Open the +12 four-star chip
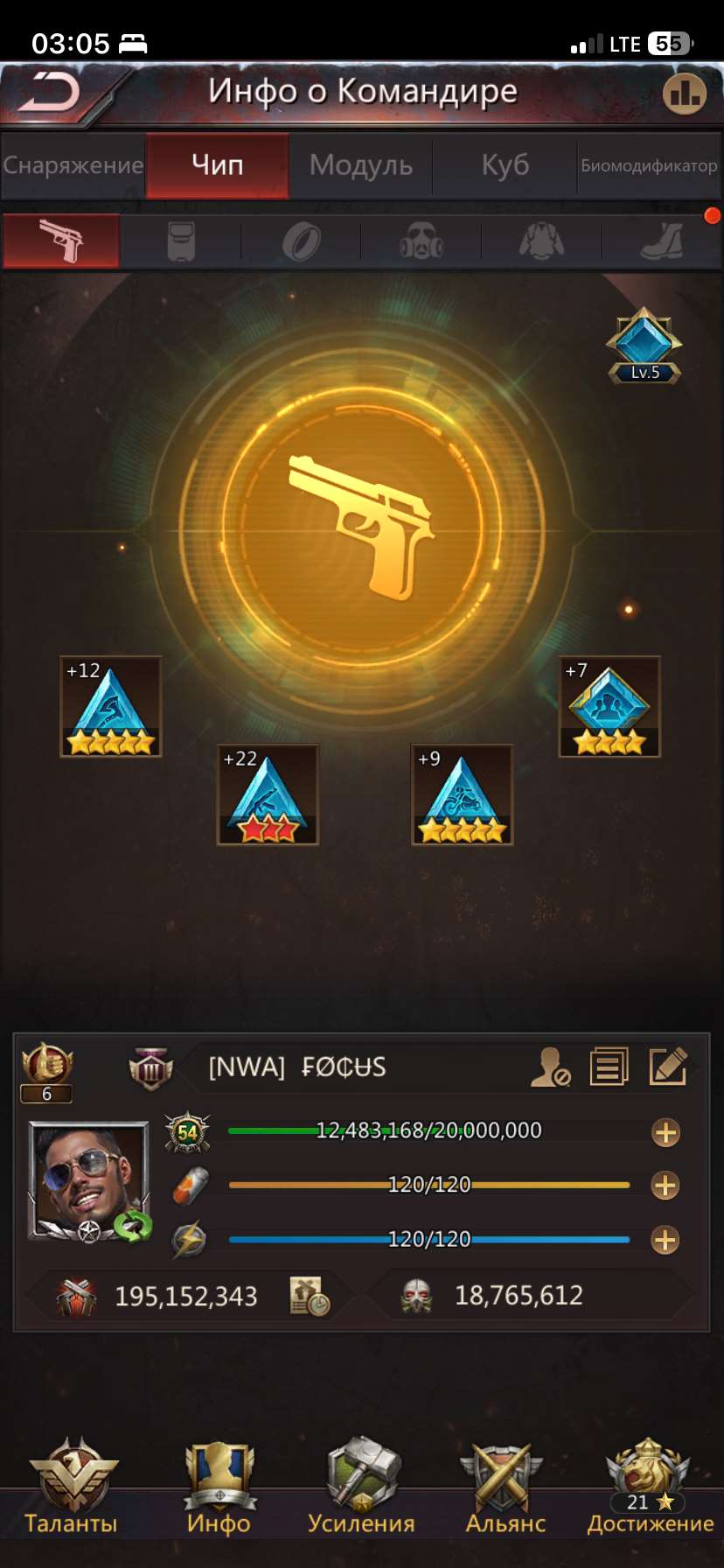 point(110,706)
